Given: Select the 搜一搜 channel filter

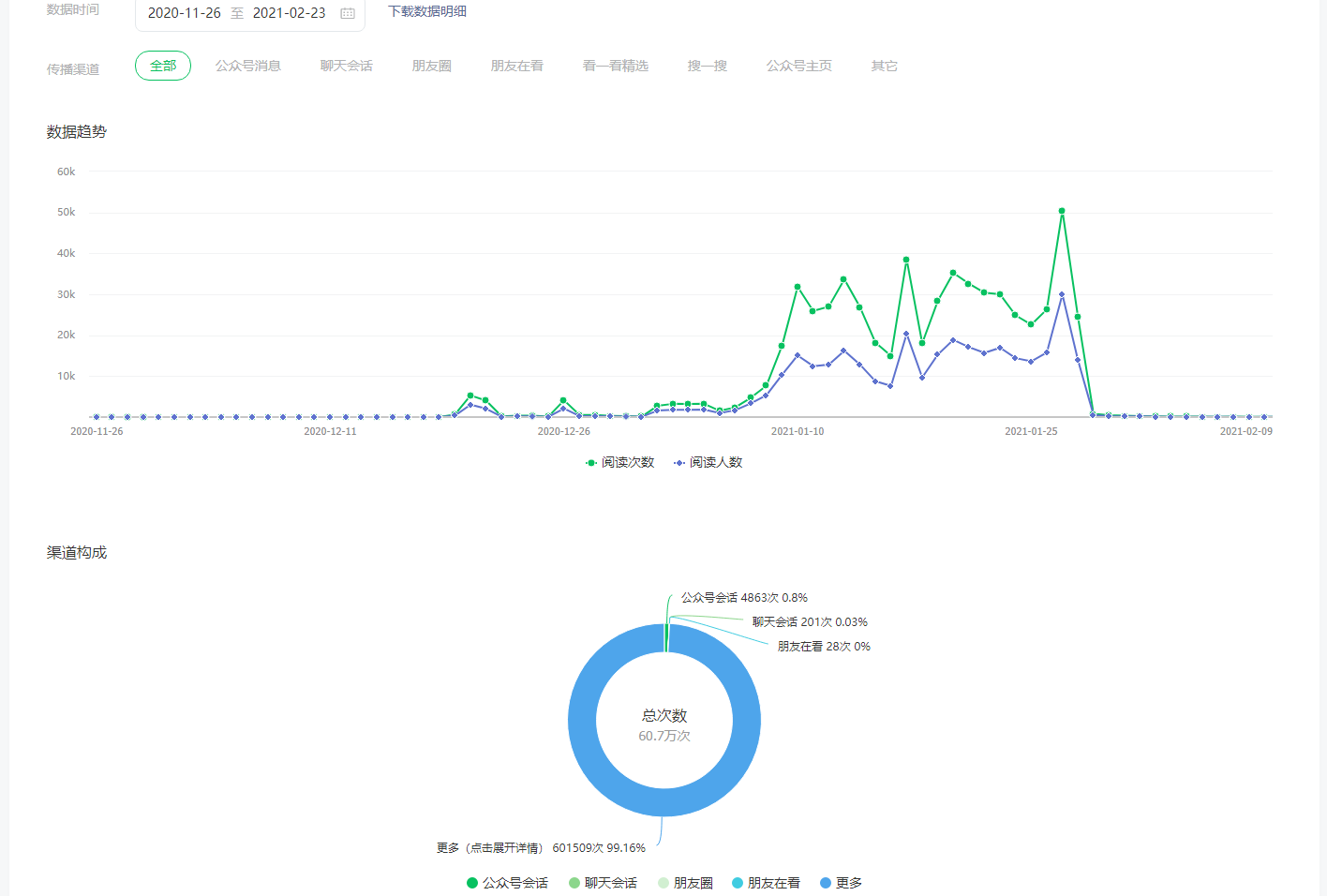Looking at the screenshot, I should coord(708,66).
